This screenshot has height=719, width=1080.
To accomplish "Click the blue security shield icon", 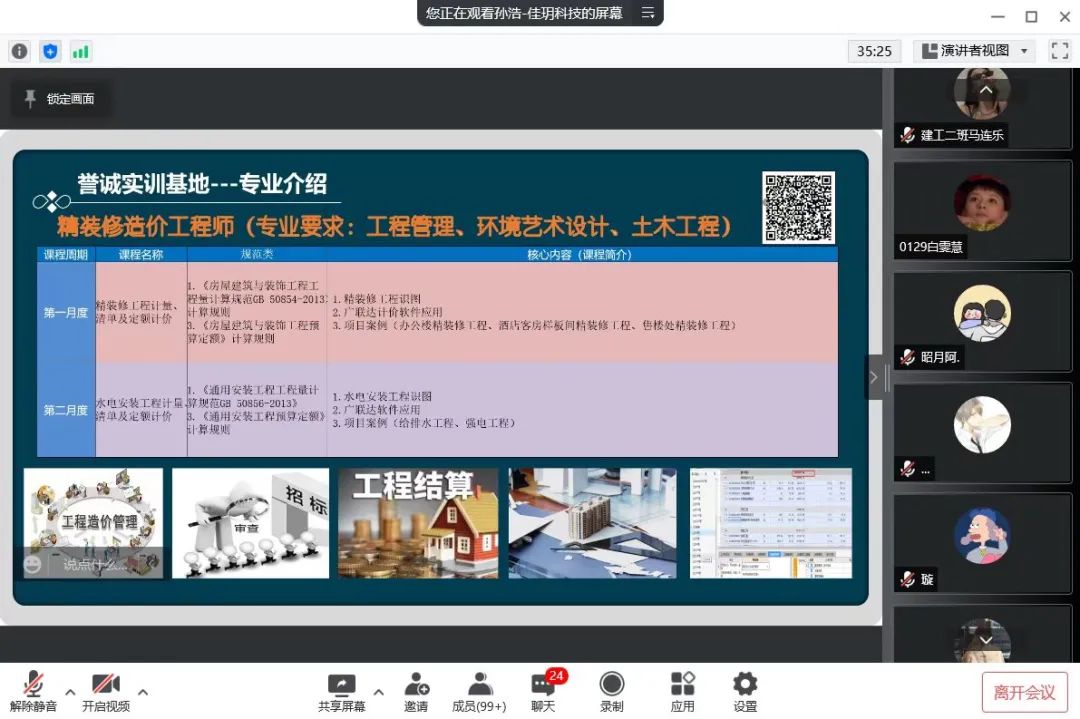I will click(x=50, y=51).
